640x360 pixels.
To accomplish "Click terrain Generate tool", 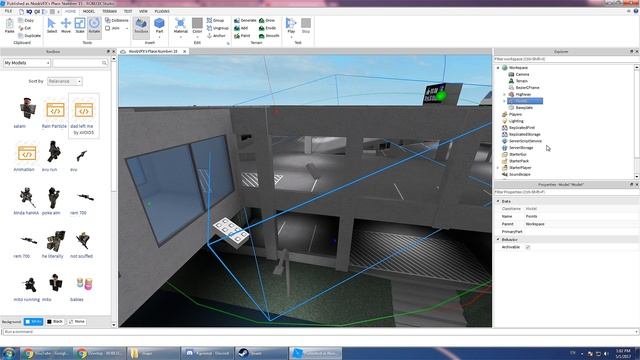I will pos(245,20).
